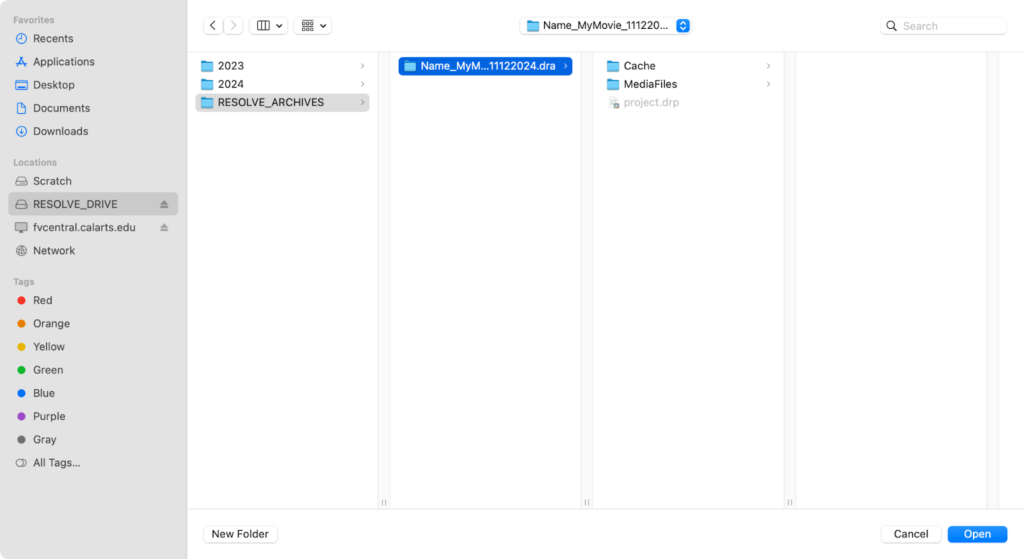Image resolution: width=1024 pixels, height=559 pixels.
Task: Expand the 2023 folder
Action: click(x=230, y=66)
